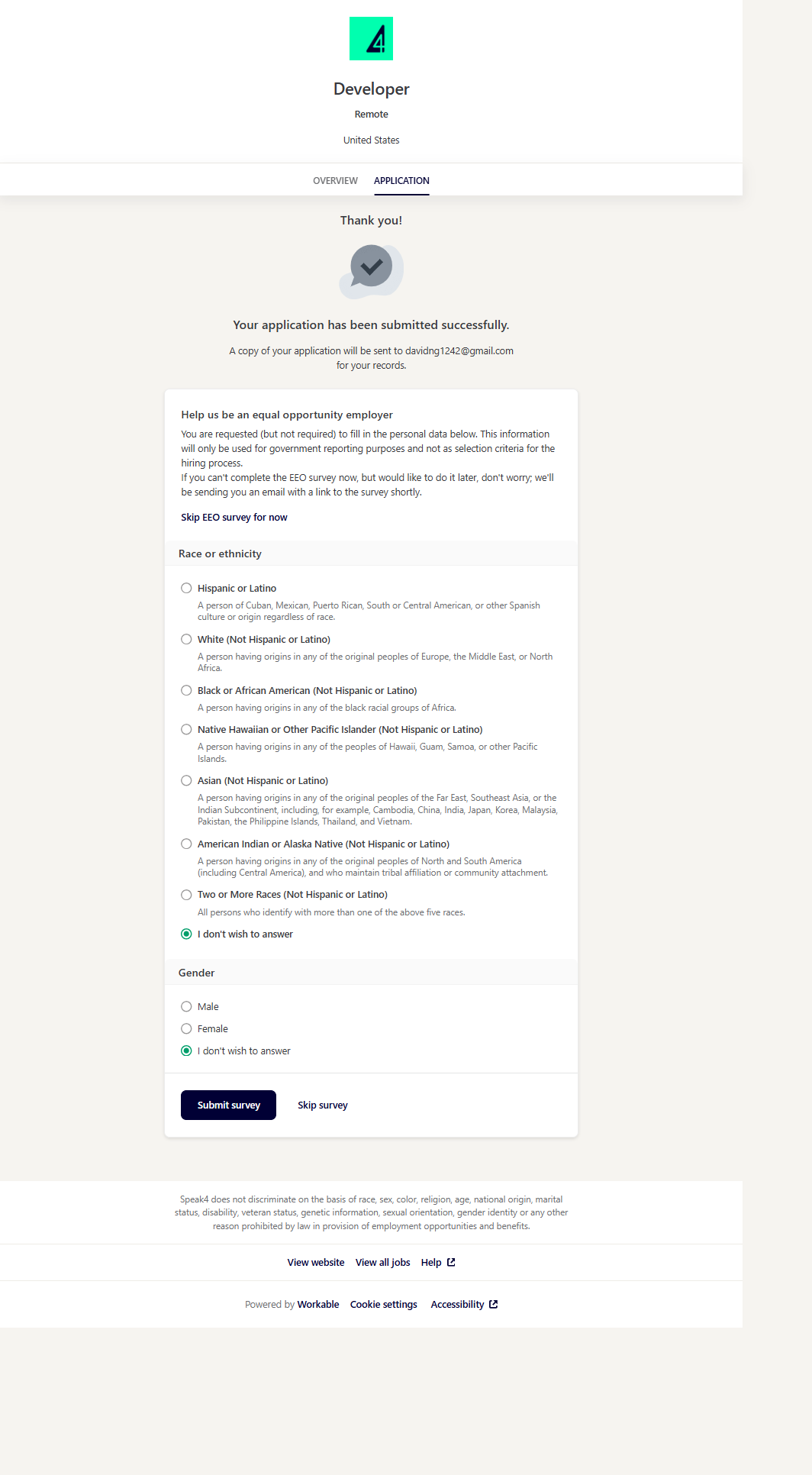Open the Application tab
Viewport: 812px width, 1475px height.
401,181
